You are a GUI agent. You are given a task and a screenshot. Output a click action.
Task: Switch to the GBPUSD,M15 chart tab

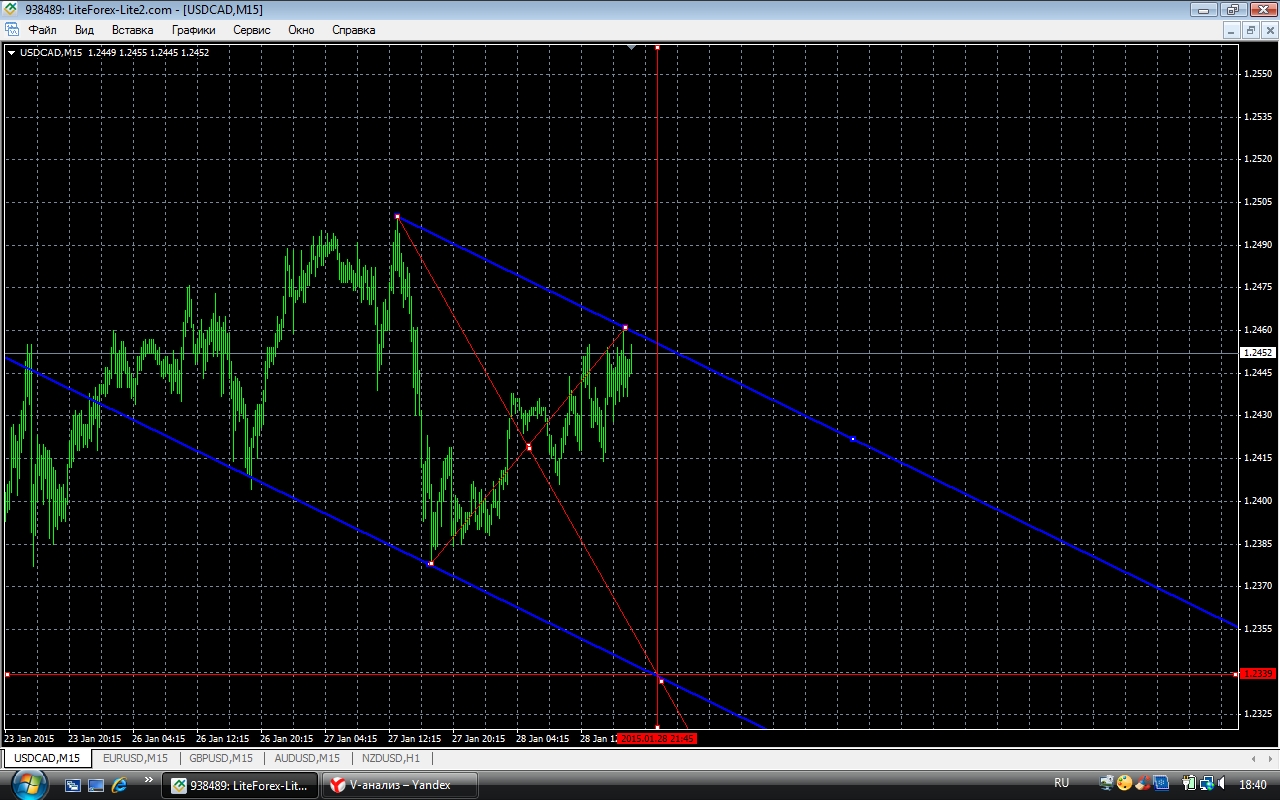tap(222, 758)
